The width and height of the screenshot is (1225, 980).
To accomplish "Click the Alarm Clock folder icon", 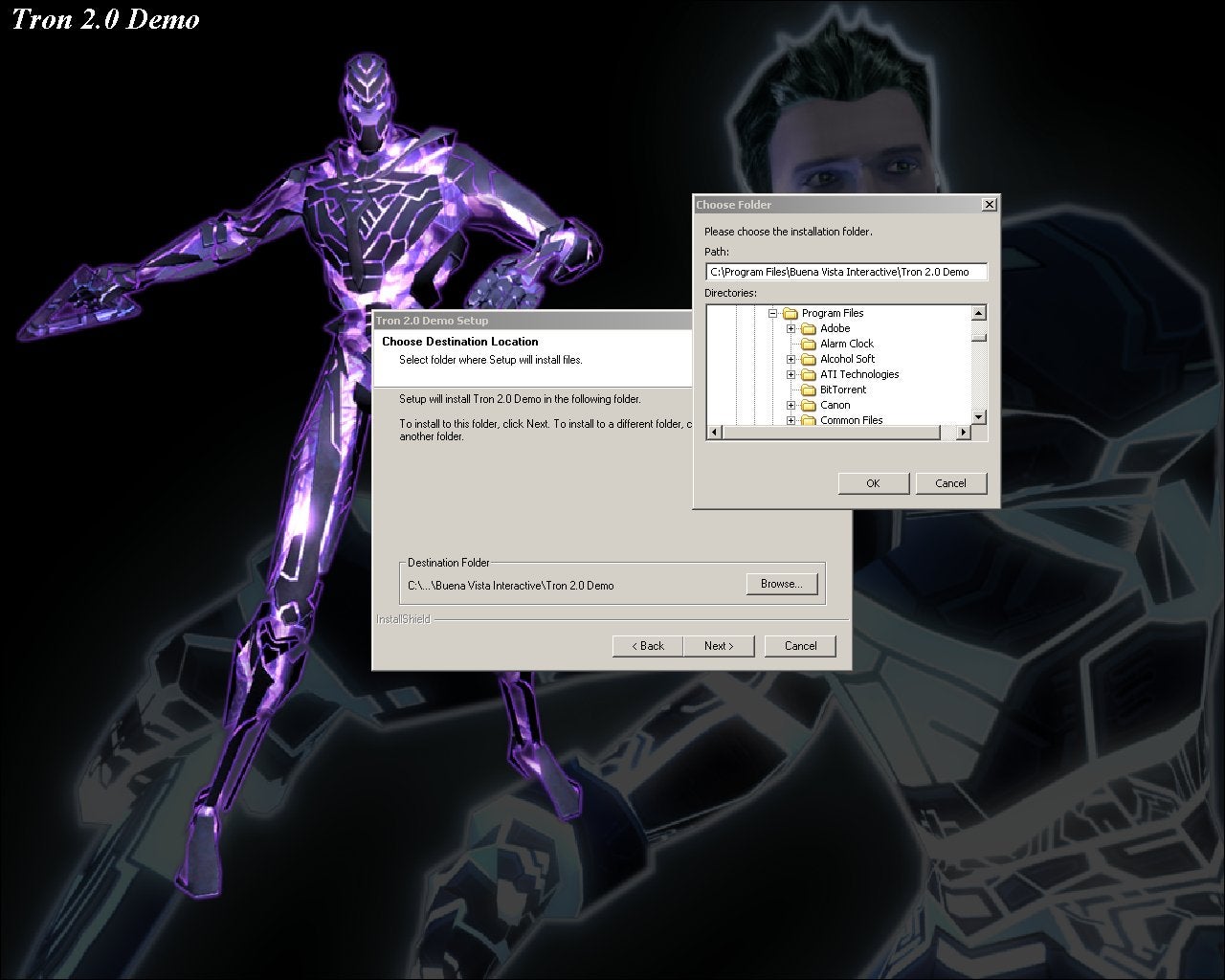I will tap(808, 344).
